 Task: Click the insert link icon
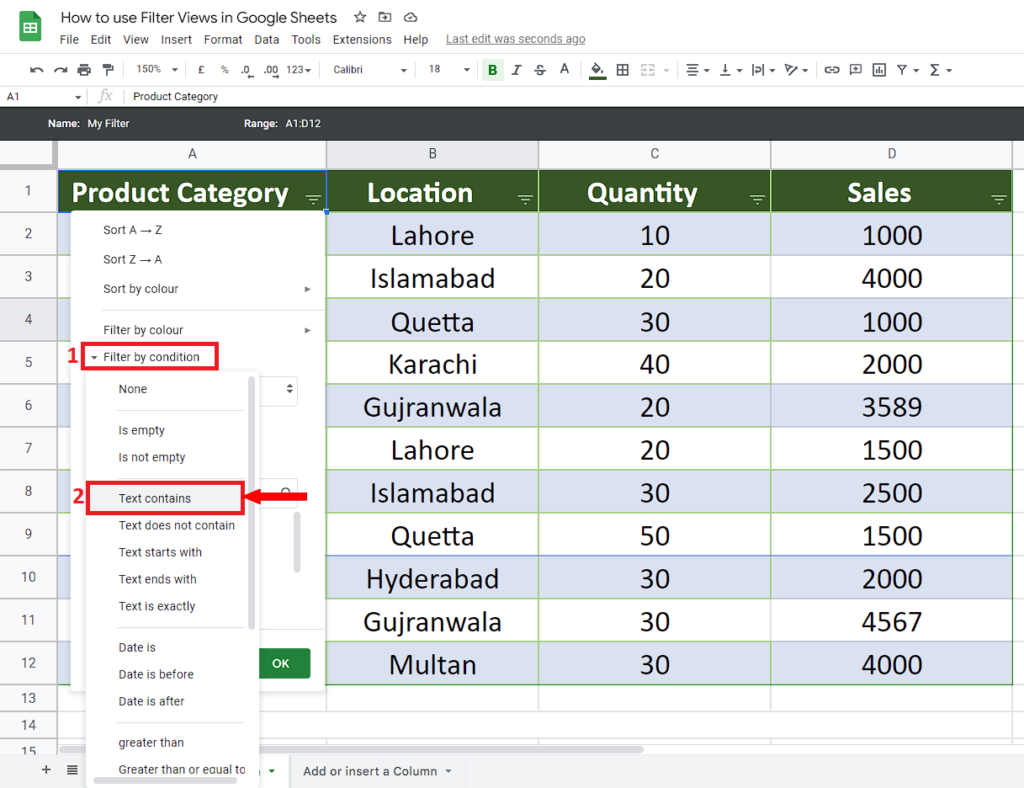(x=831, y=70)
